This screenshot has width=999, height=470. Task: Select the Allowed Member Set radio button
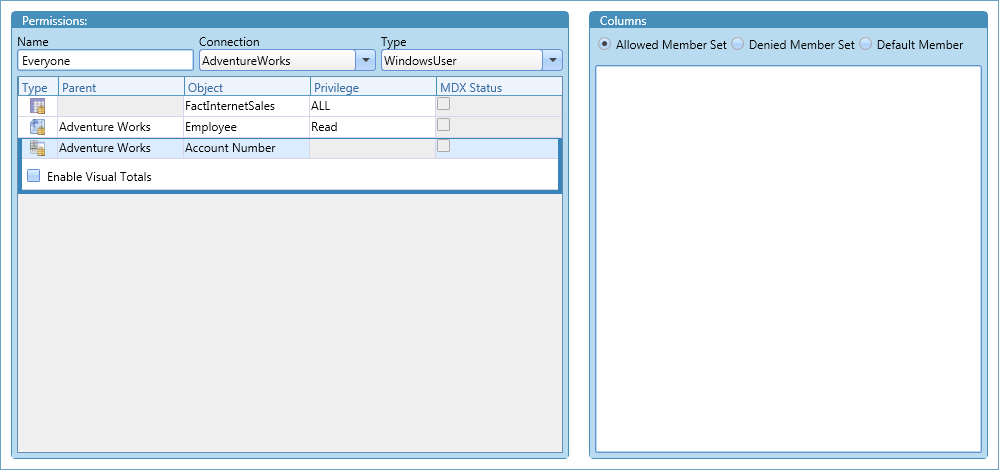[x=605, y=44]
